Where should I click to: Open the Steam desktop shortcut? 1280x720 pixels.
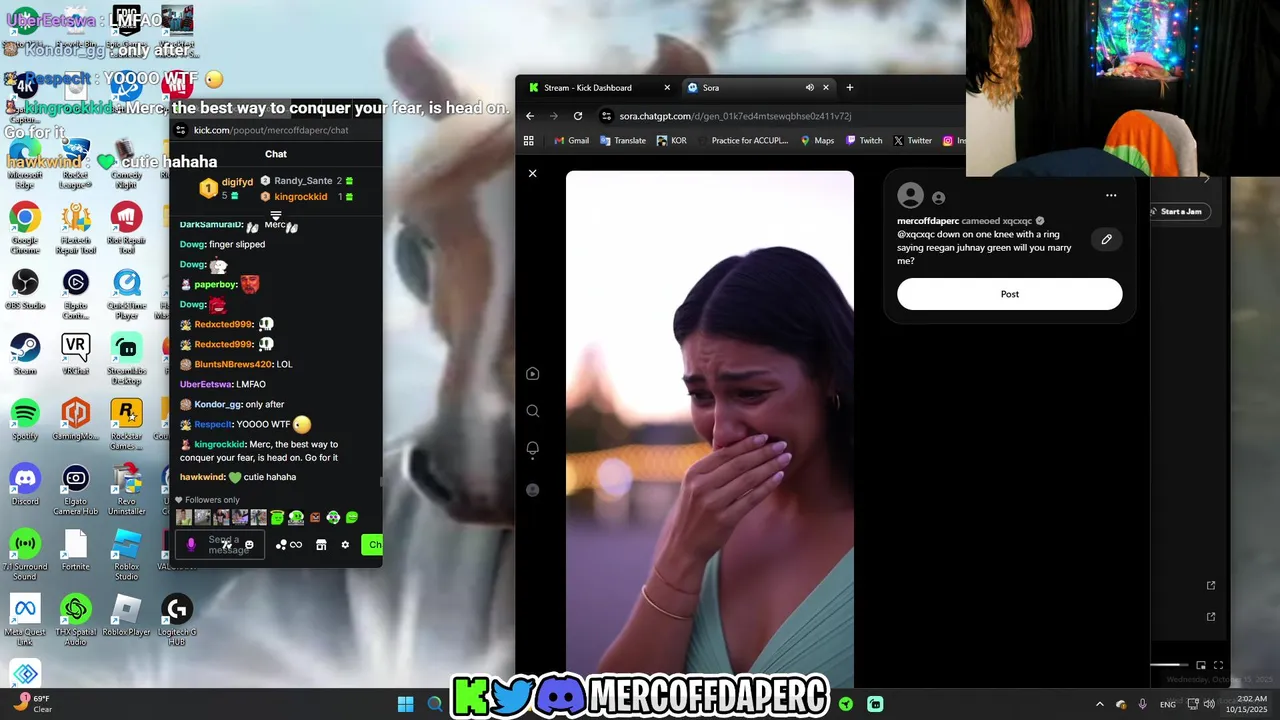(25, 355)
